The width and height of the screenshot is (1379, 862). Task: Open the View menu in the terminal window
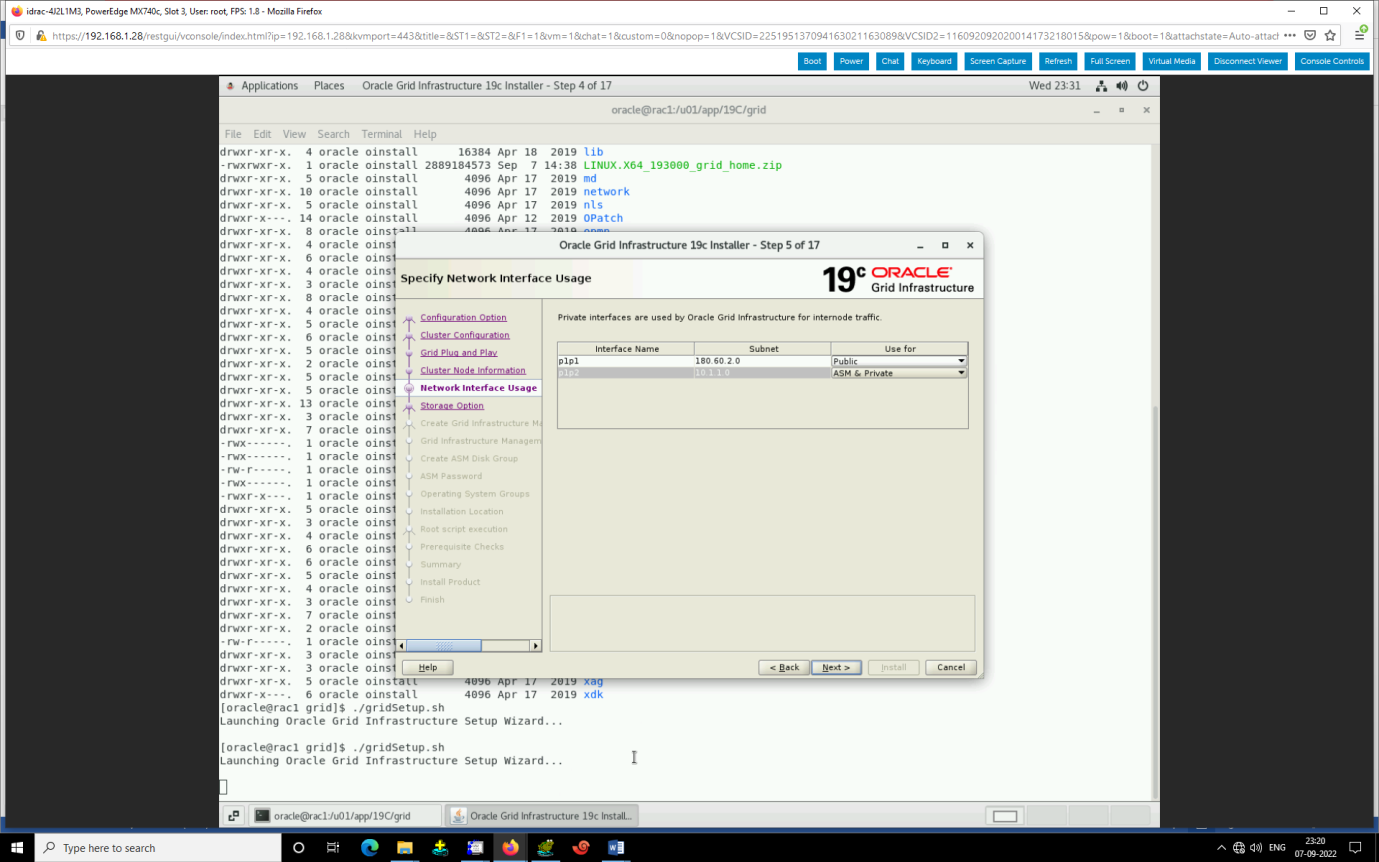coord(294,134)
